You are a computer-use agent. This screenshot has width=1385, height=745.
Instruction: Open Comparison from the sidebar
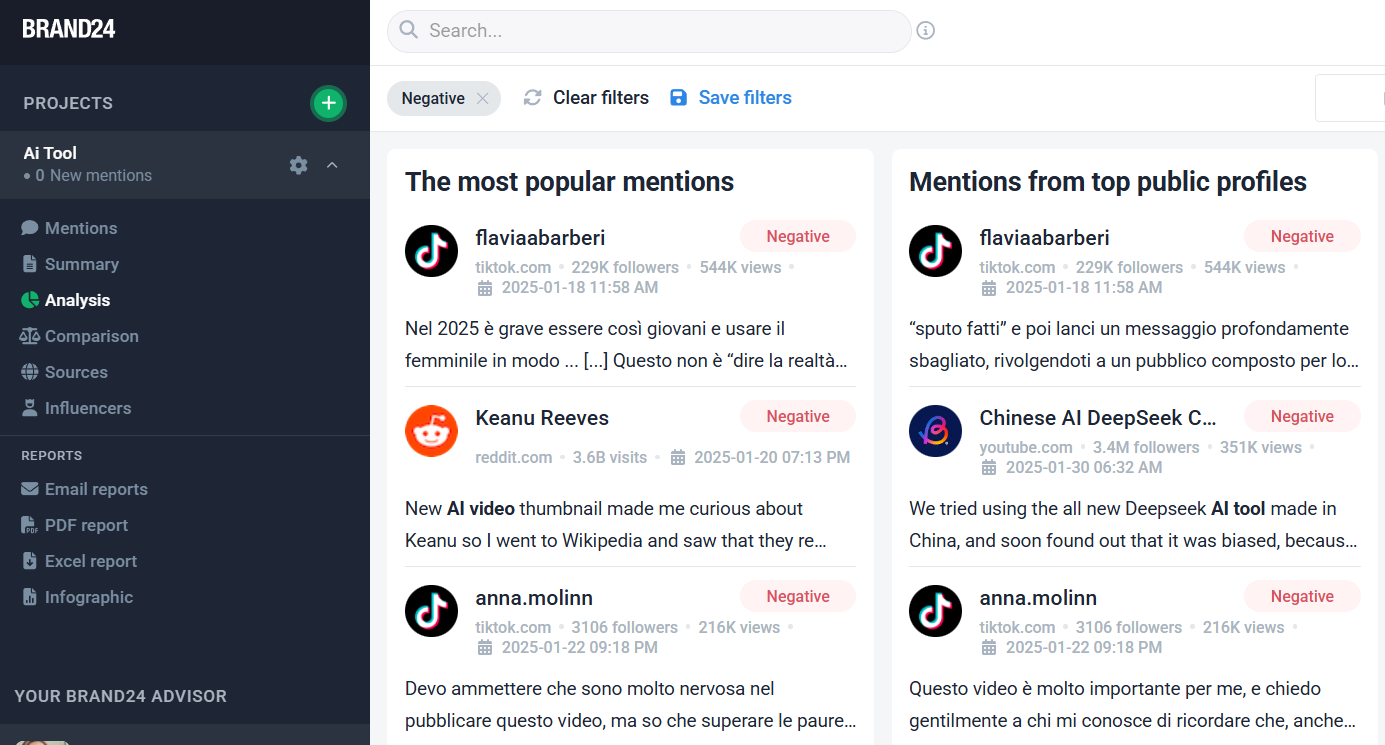point(91,336)
